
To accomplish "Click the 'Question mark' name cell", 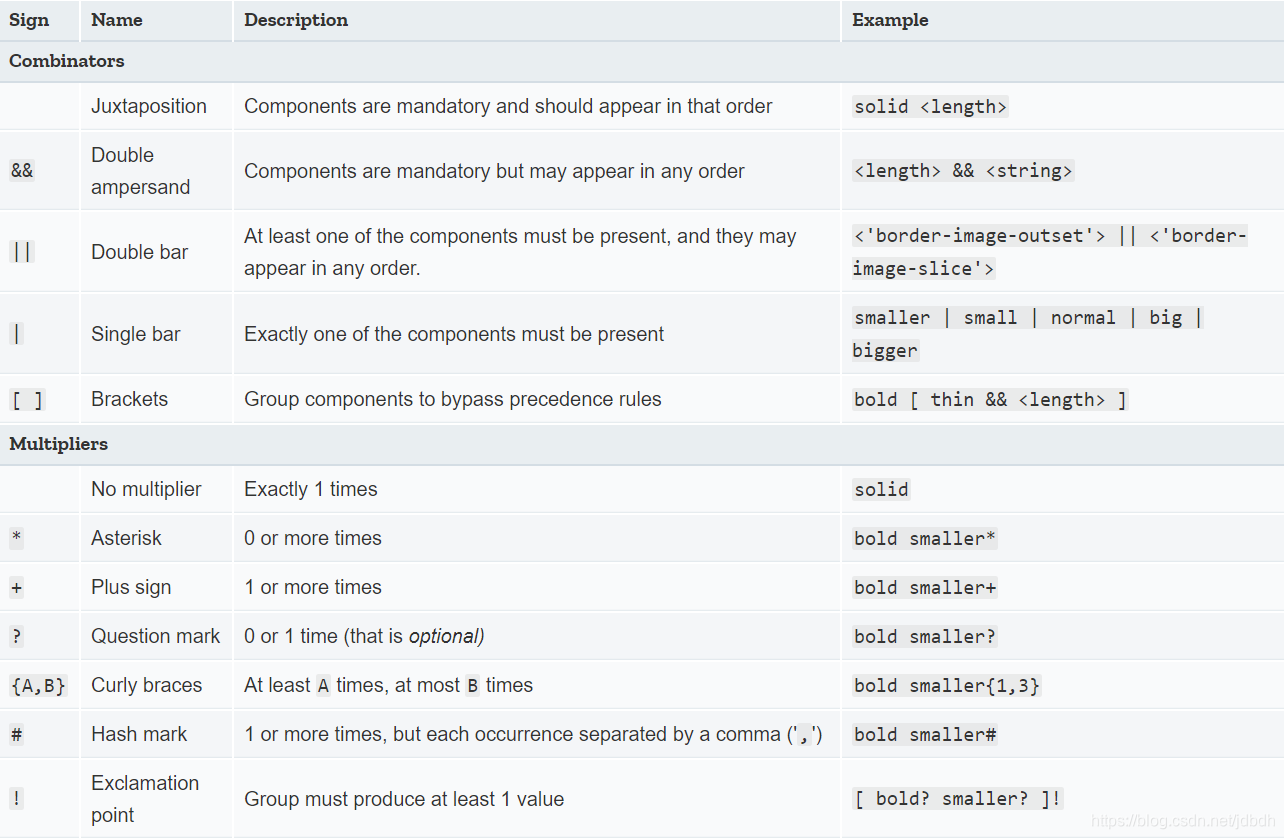I will (156, 636).
